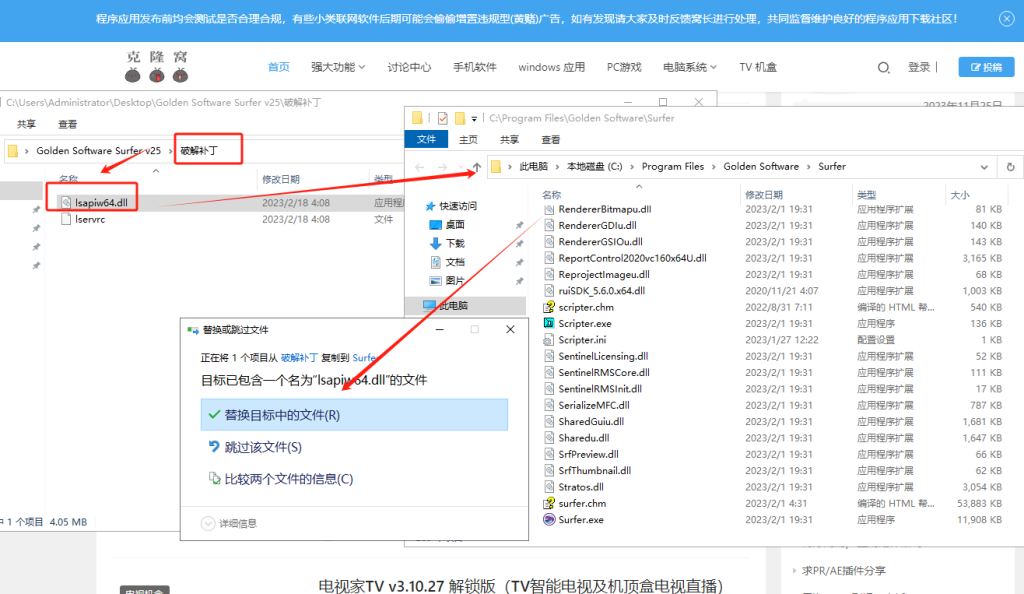Screen dimensions: 1024x594
Task: Open the 文件 tab in Surfer explorer window
Action: click(x=426, y=140)
